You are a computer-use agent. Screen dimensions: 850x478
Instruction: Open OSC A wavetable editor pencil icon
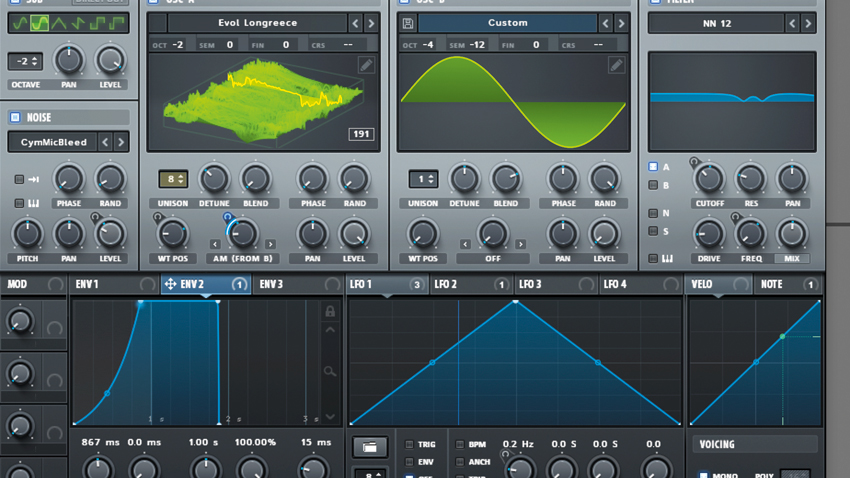[366, 66]
